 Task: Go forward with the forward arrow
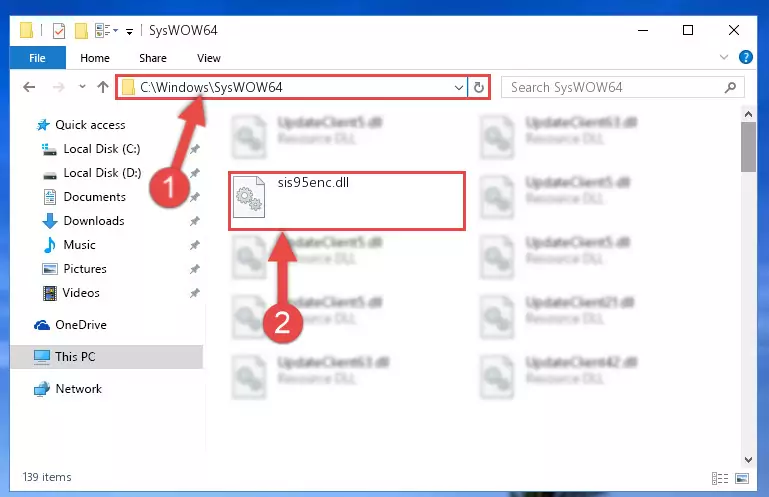[x=58, y=87]
